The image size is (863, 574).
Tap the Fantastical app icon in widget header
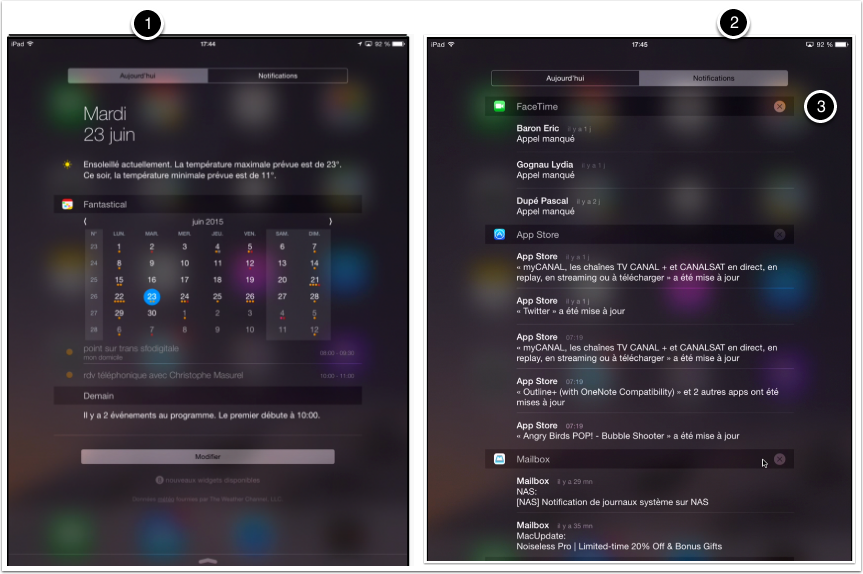point(67,204)
